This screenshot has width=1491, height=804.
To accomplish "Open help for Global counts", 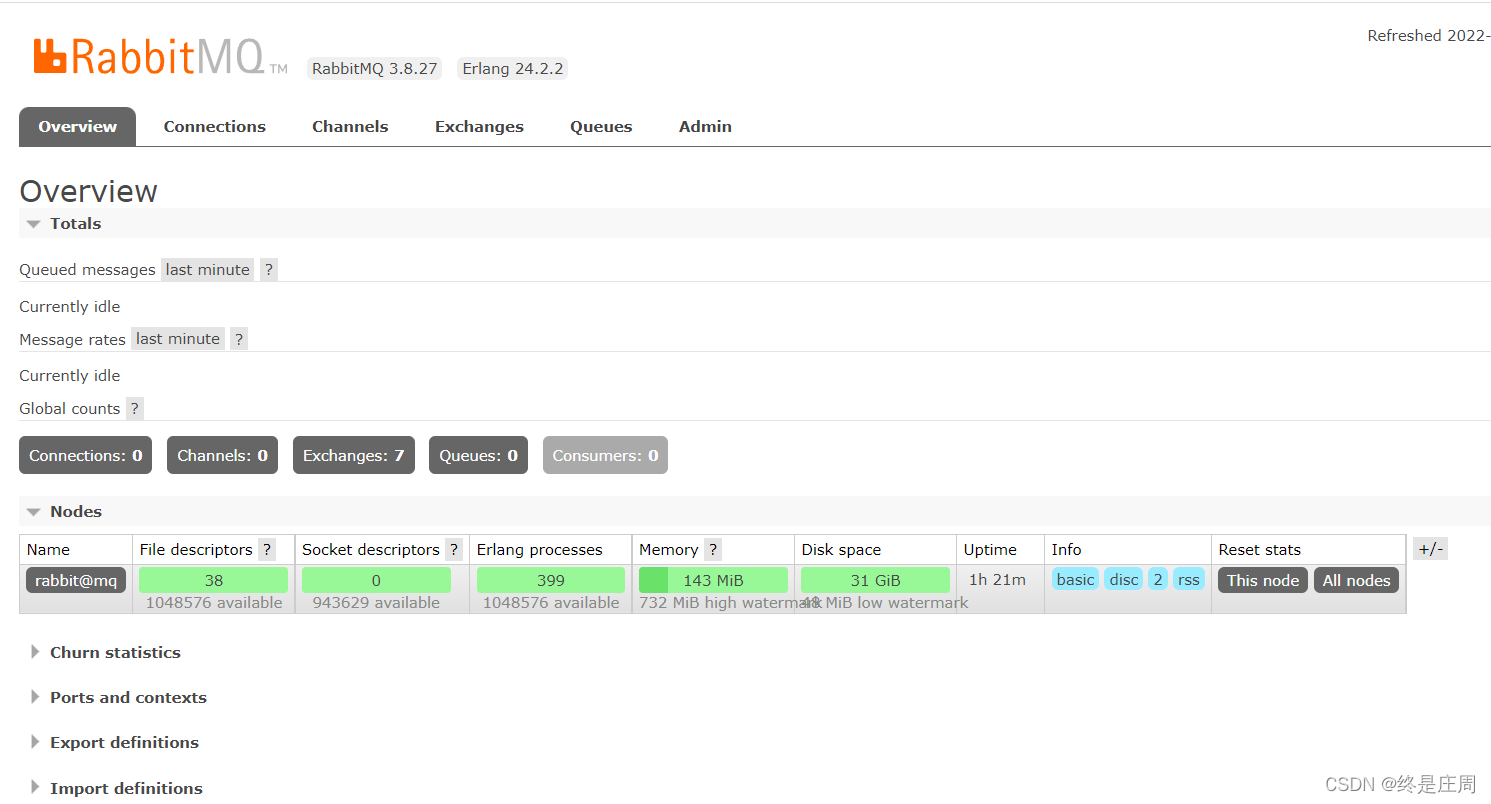I will 135,408.
